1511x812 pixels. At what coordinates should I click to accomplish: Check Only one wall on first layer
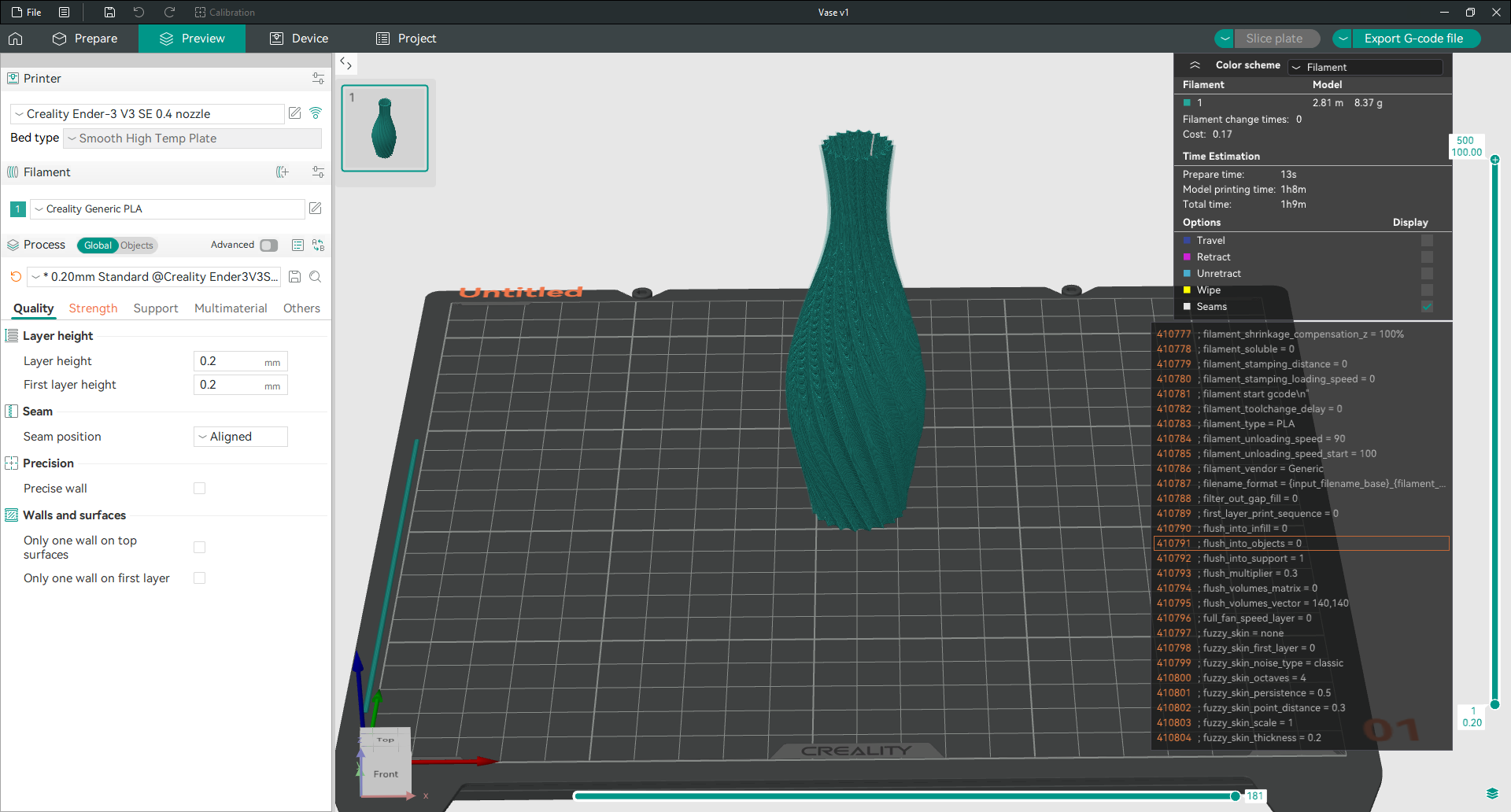click(200, 578)
